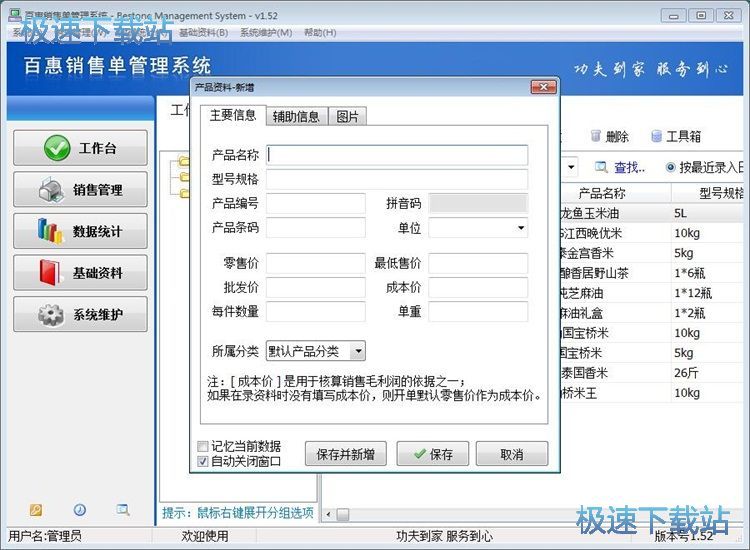The height and width of the screenshot is (550, 750).
Task: Click the 批发价 input field
Action: pyautogui.click(x=316, y=287)
